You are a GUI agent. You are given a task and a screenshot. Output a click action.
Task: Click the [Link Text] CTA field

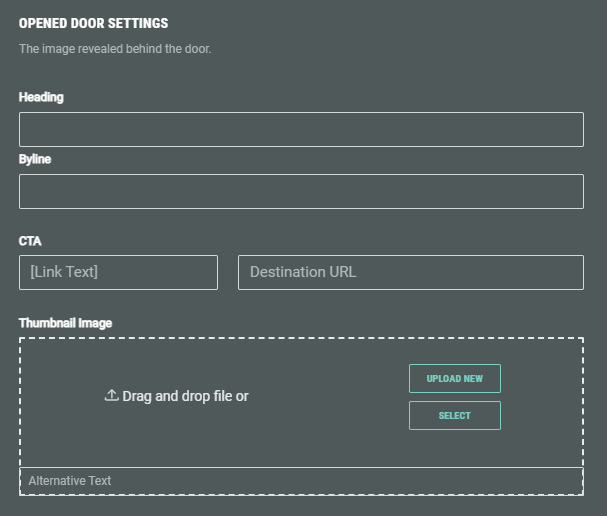(118, 273)
